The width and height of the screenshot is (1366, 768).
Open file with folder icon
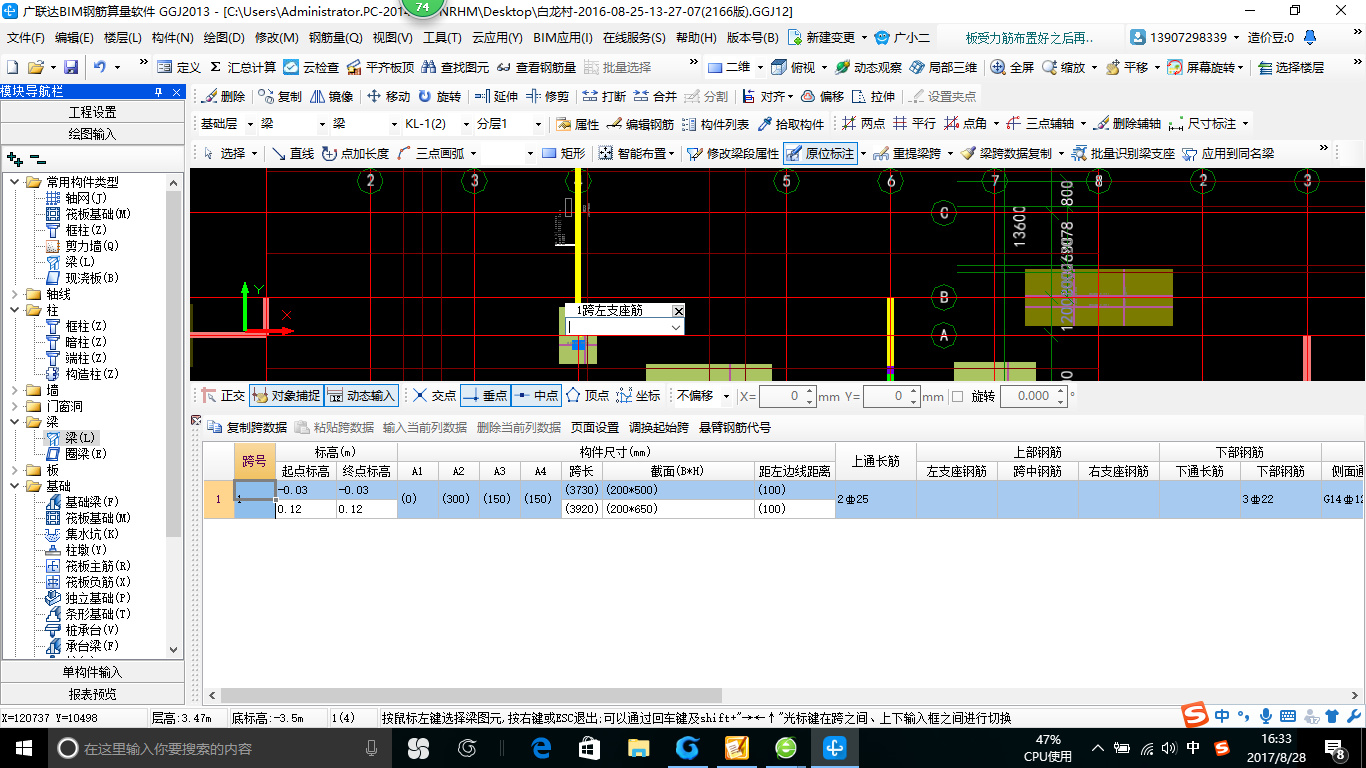click(35, 67)
